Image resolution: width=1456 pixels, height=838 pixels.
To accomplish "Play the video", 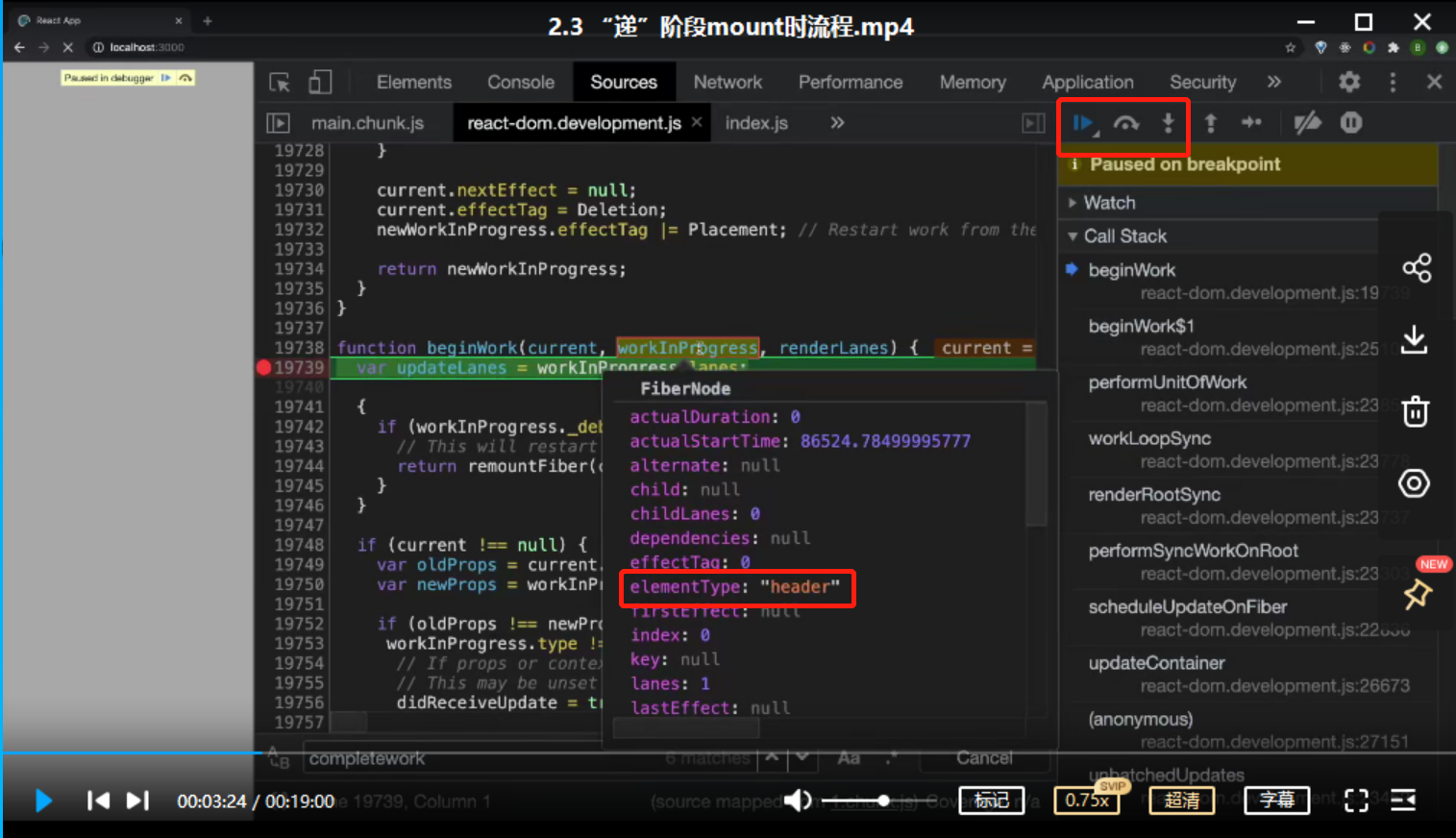I will [x=43, y=801].
